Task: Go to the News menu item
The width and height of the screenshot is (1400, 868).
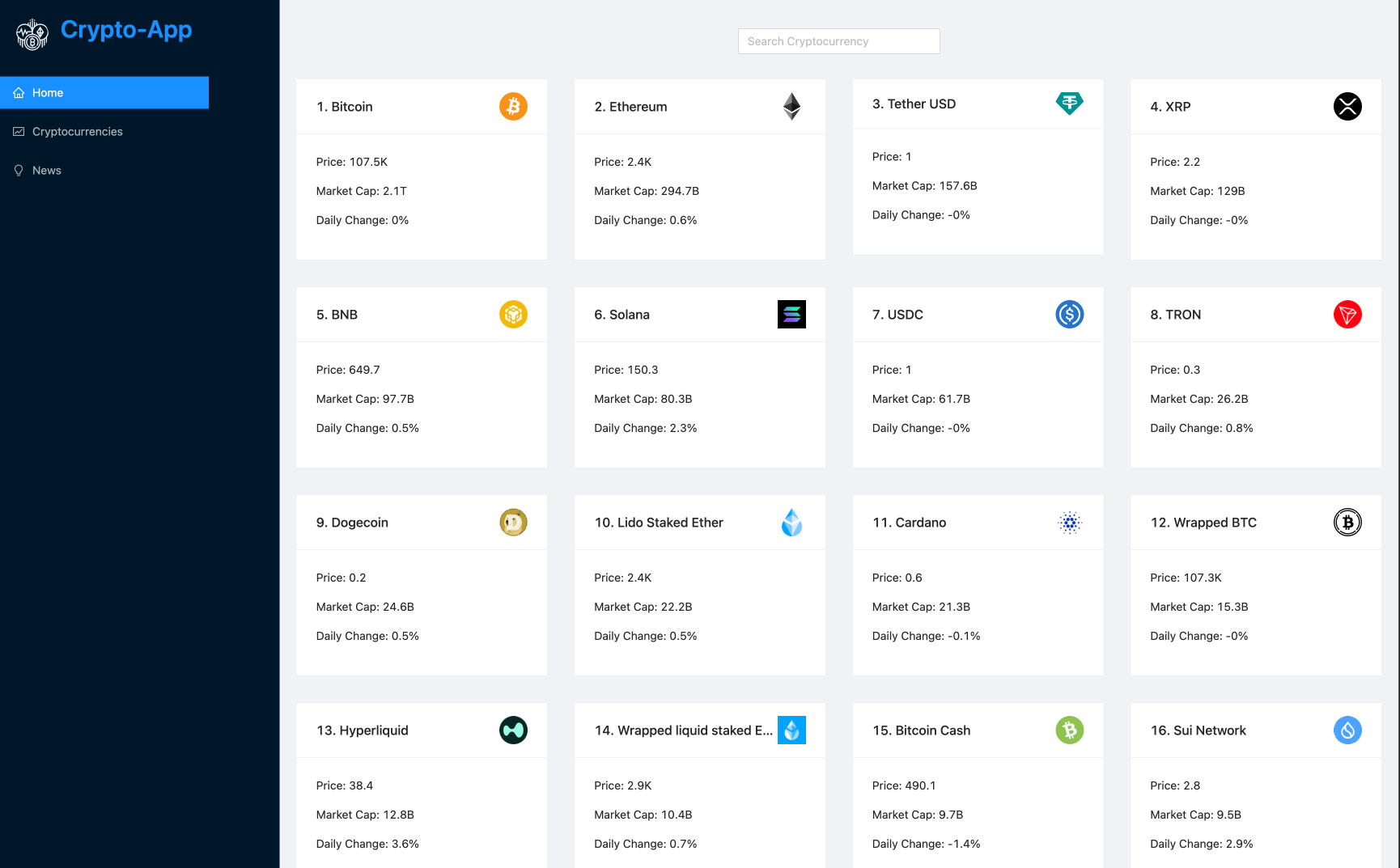Action: pos(104,171)
